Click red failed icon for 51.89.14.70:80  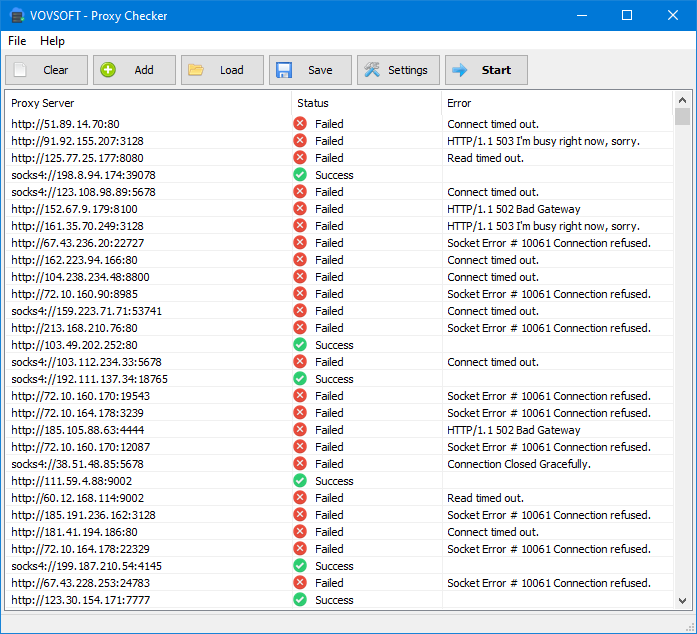tap(300, 124)
